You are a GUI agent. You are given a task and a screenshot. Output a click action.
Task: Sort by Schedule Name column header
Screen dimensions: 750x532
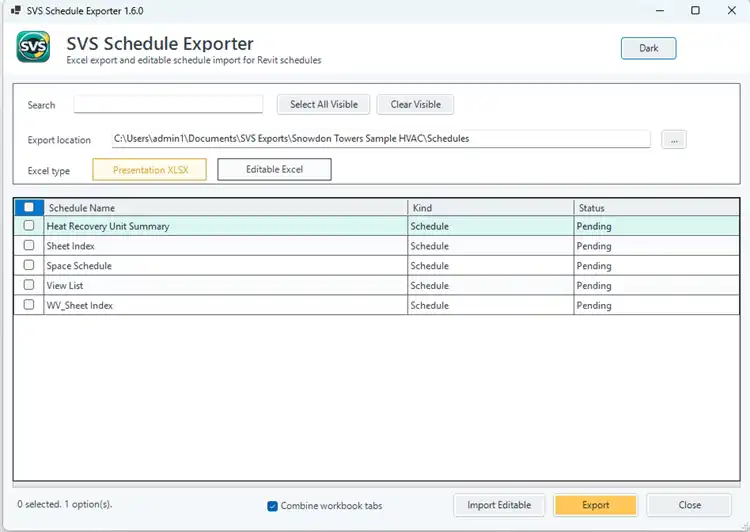(225, 208)
